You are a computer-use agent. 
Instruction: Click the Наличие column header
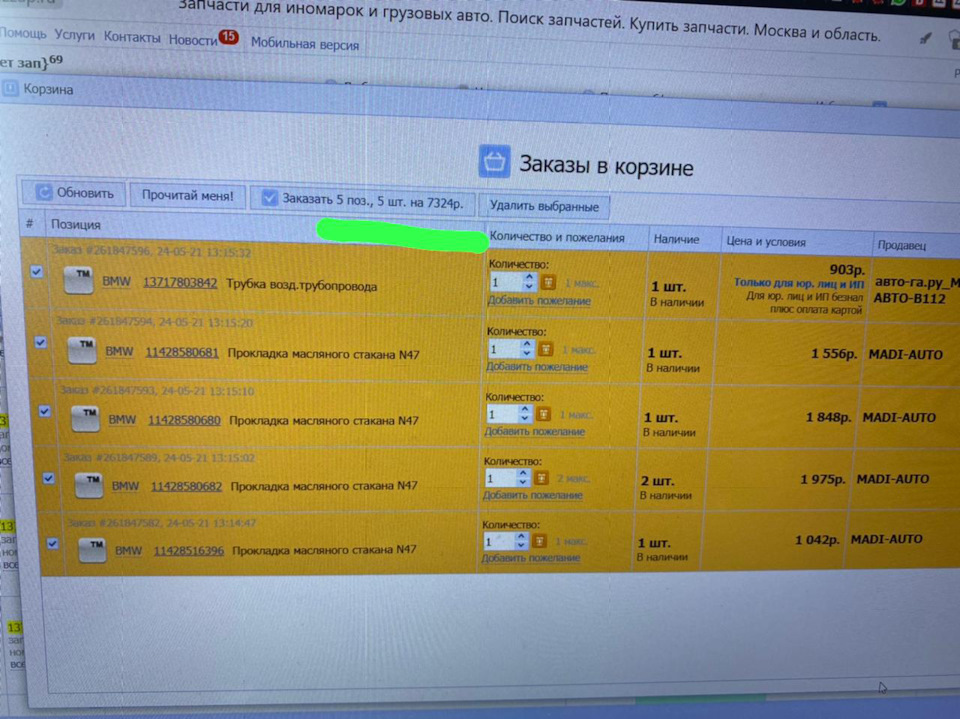tap(677, 239)
